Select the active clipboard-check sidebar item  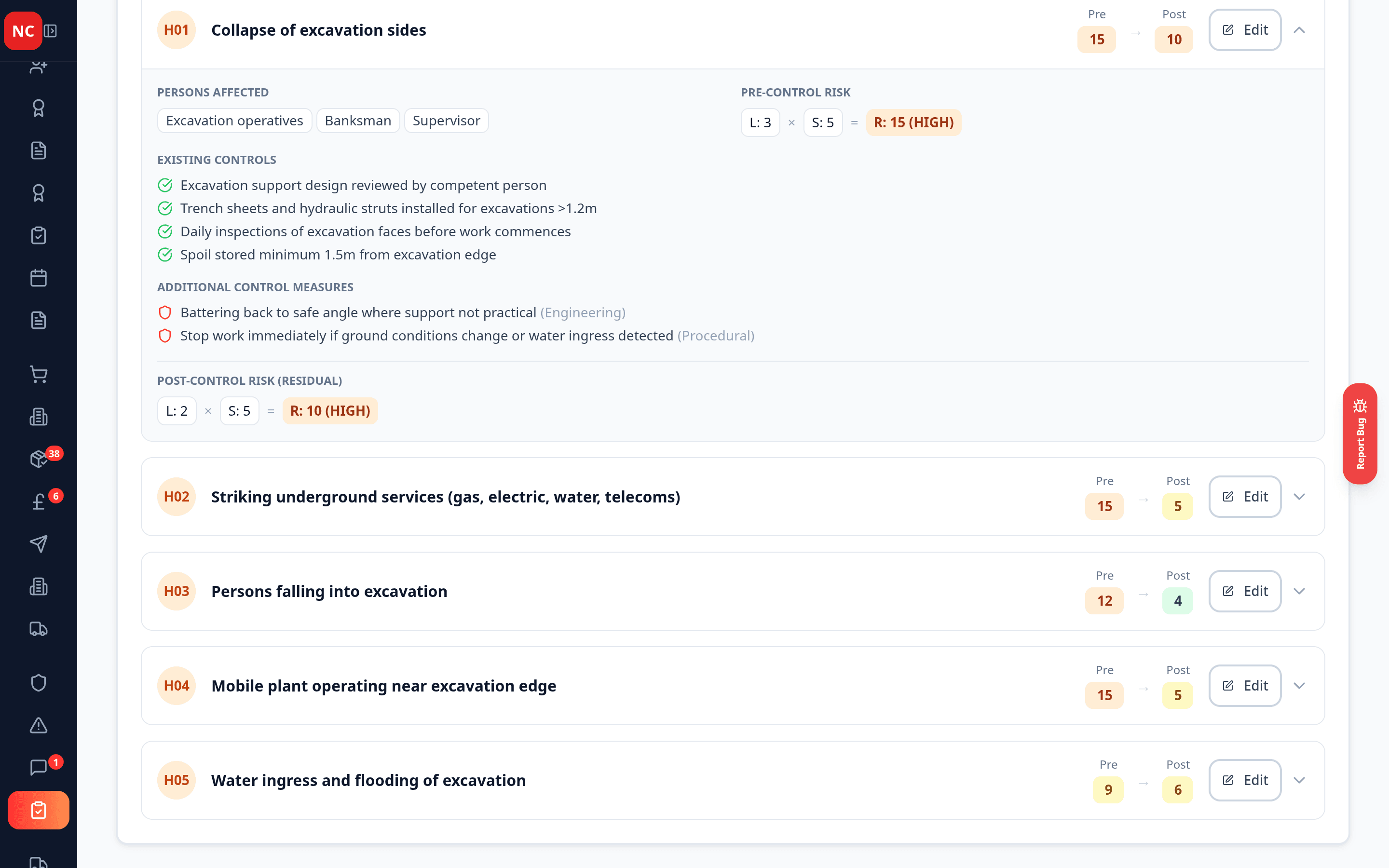point(39,810)
